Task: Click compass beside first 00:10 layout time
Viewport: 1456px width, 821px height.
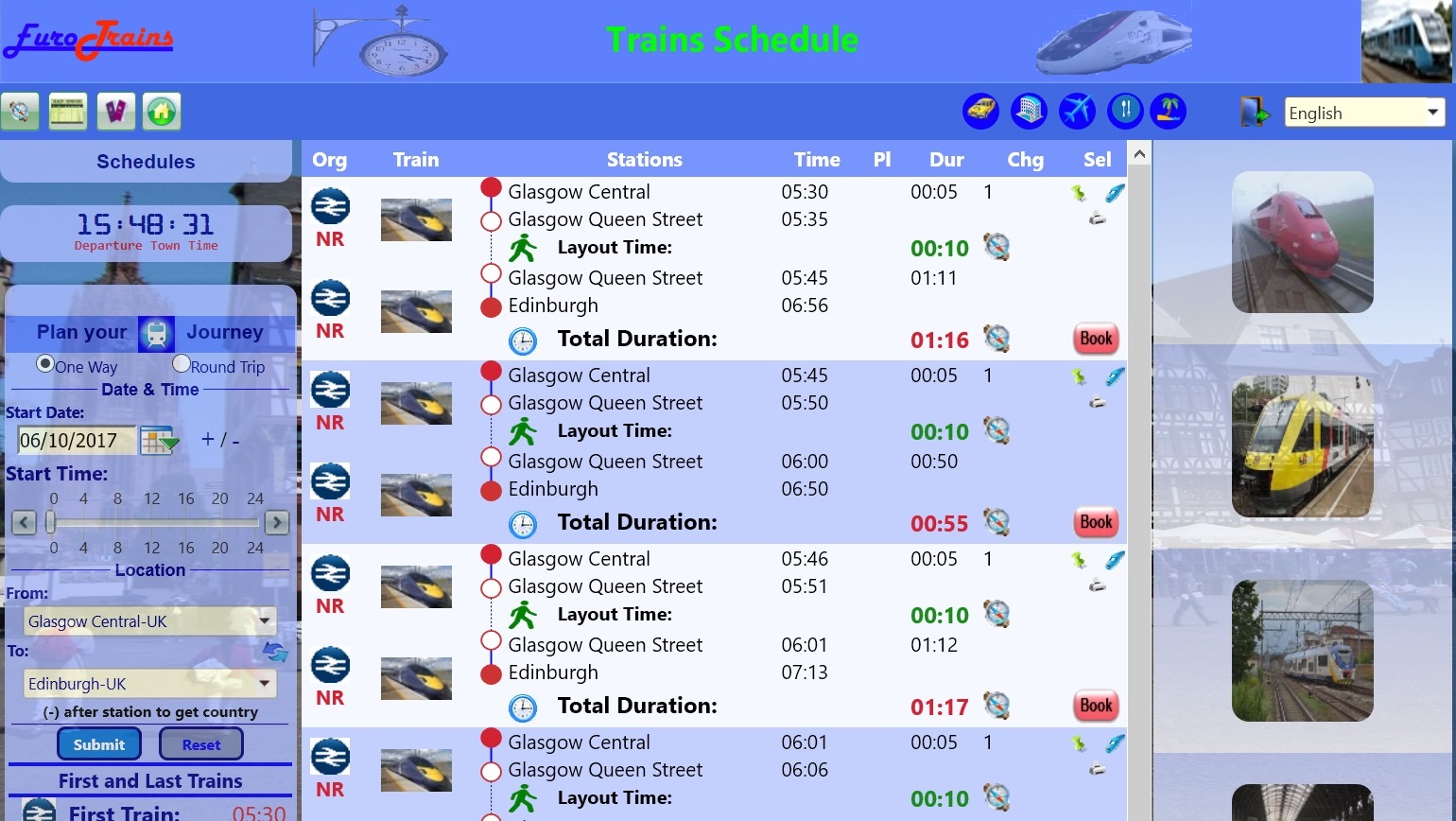Action: click(997, 247)
